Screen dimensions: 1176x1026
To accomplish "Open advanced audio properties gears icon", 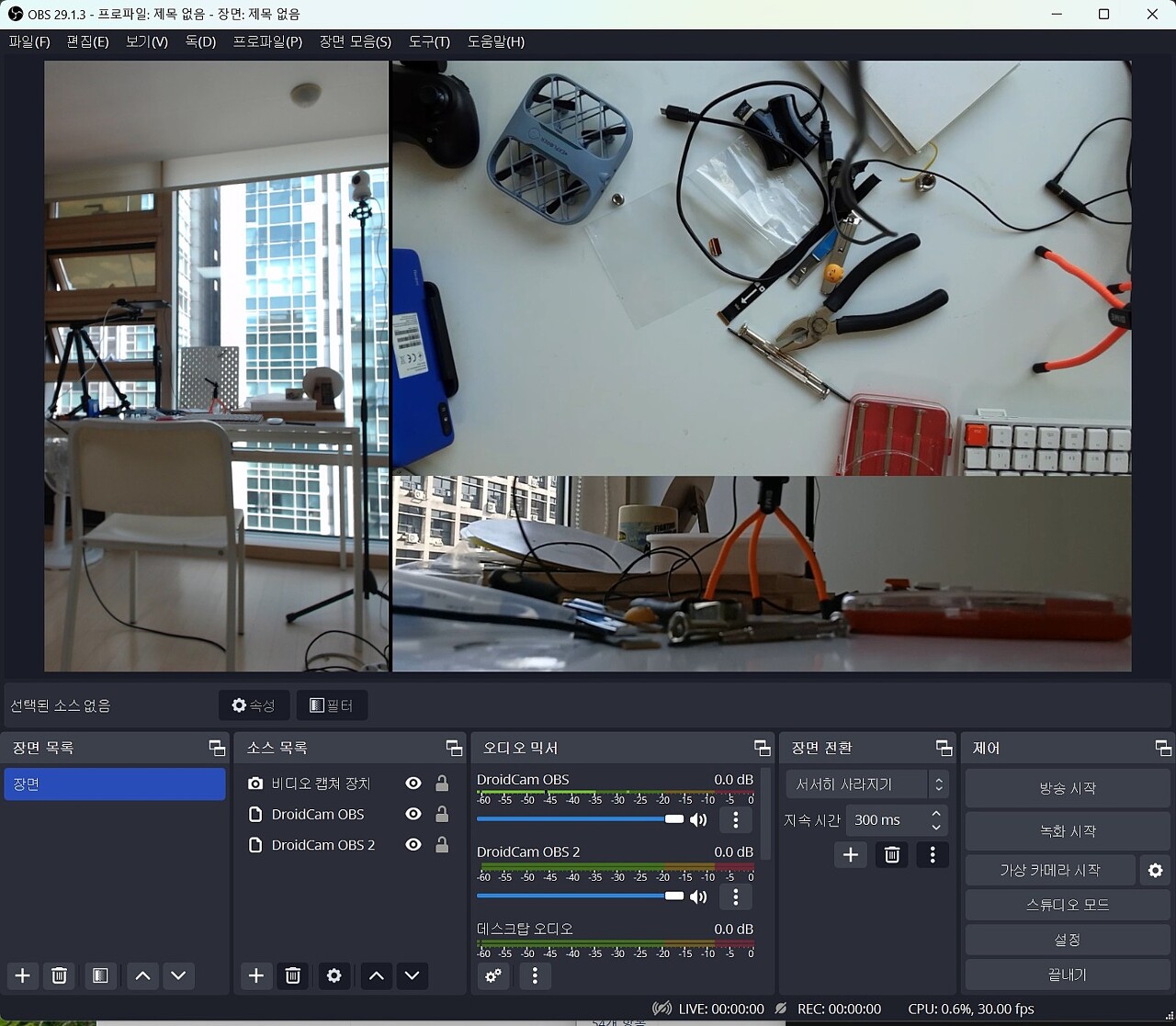I will pos(493,975).
